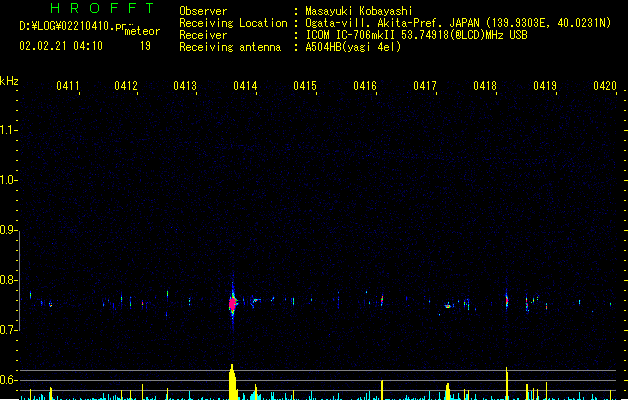Image resolution: width=629 pixels, height=400 pixels.
Task: Click observer name Masayuki Kobayashi
Action: [359, 11]
